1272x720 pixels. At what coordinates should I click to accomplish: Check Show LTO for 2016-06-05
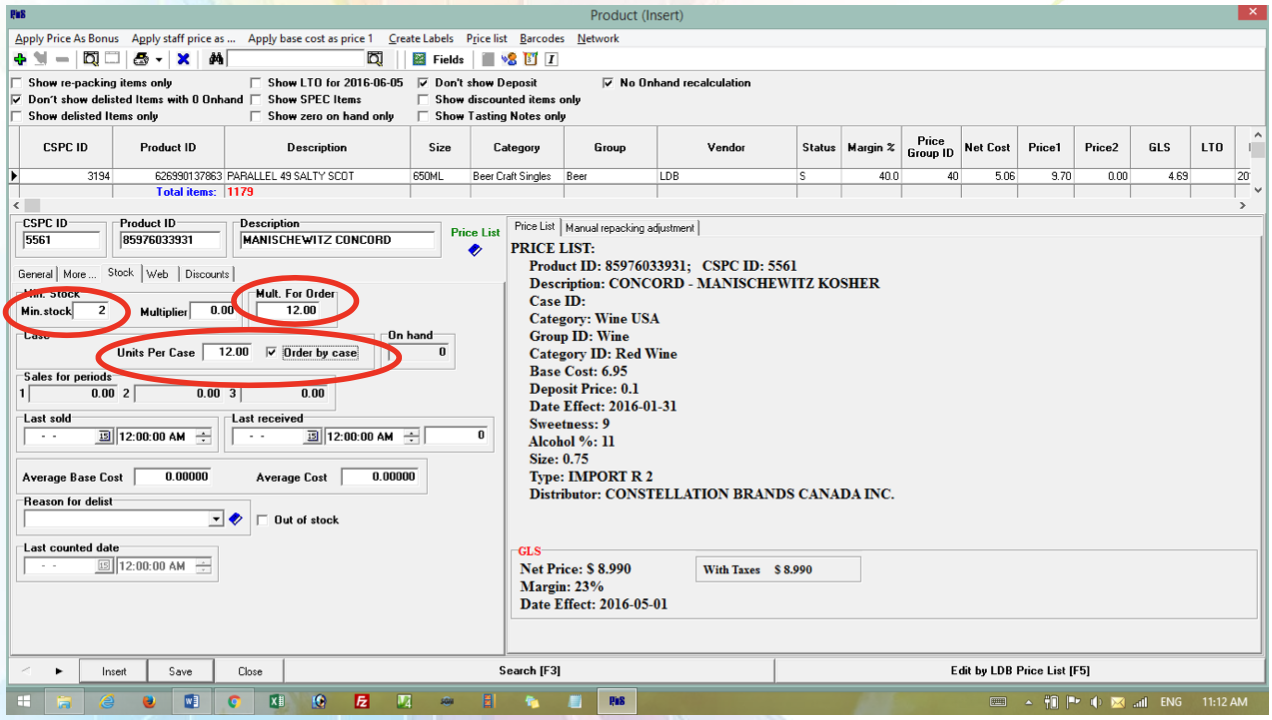click(257, 83)
